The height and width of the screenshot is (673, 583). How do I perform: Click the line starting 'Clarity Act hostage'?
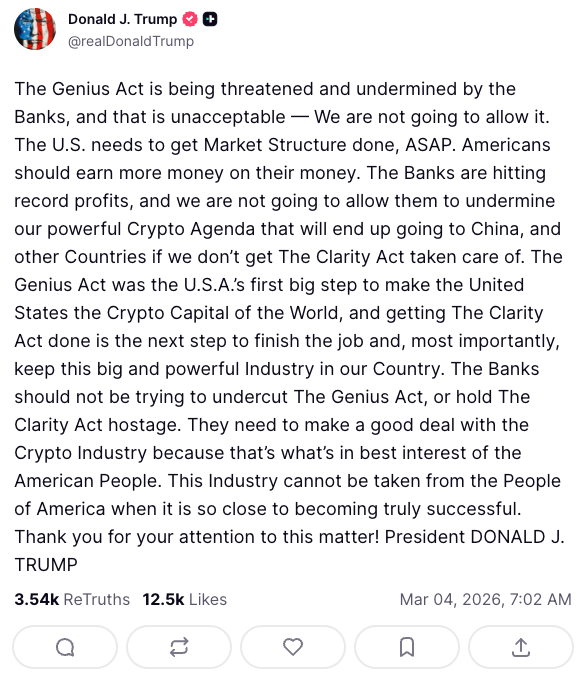point(272,425)
